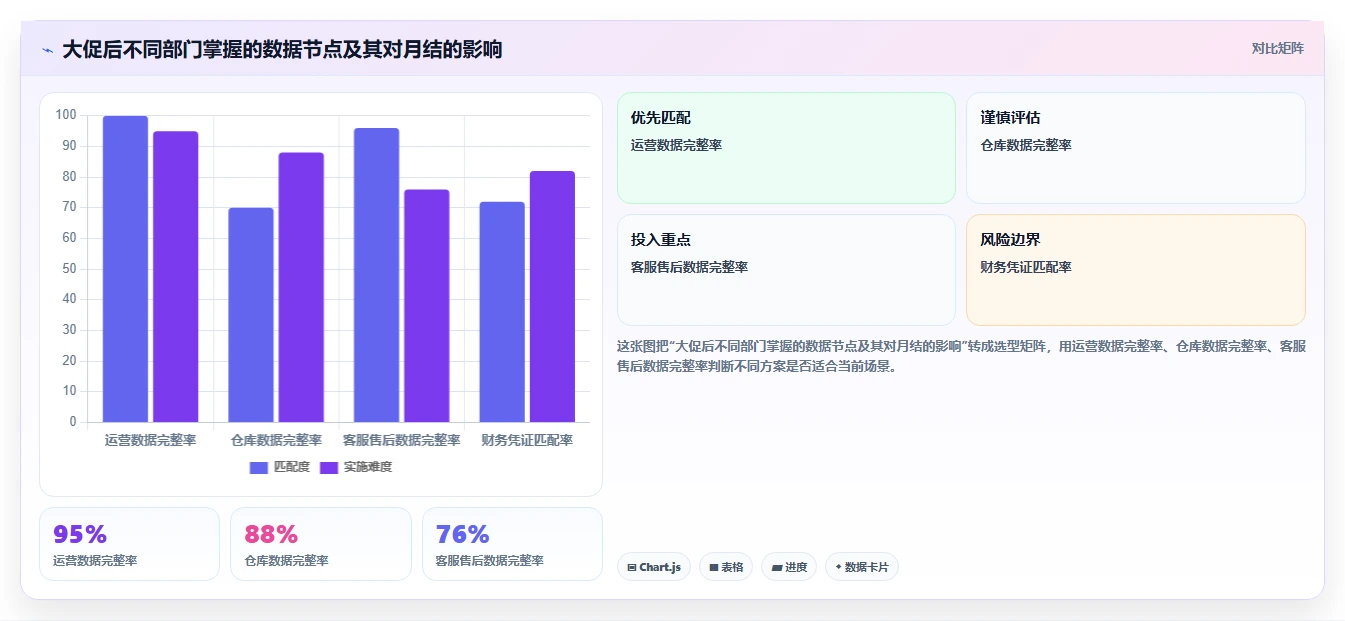Click the 进度 tag icon

click(777, 567)
